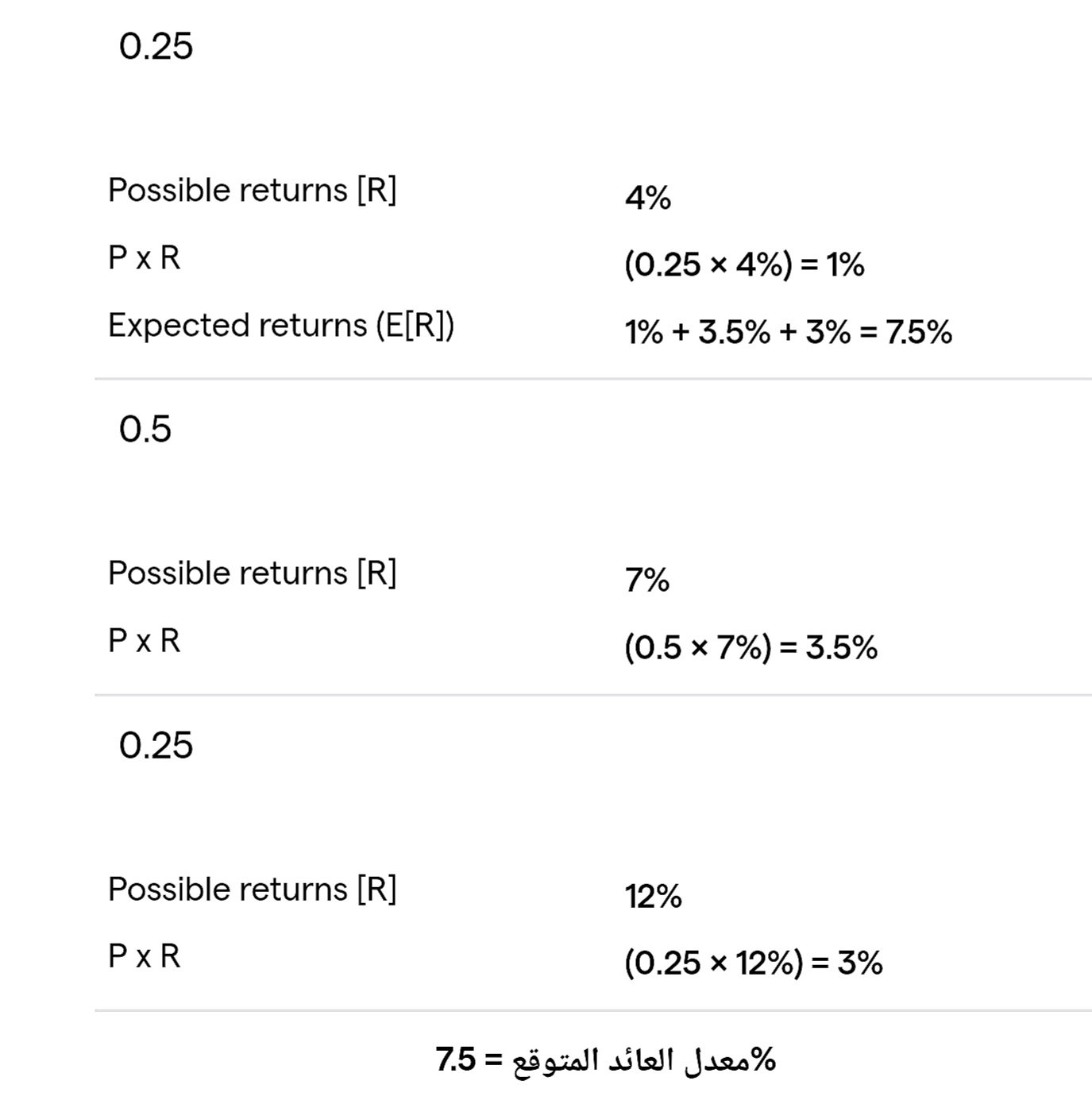This screenshot has width=1092, height=1104.
Task: Click the Arabic expected return rate summary line
Action: (605, 1060)
